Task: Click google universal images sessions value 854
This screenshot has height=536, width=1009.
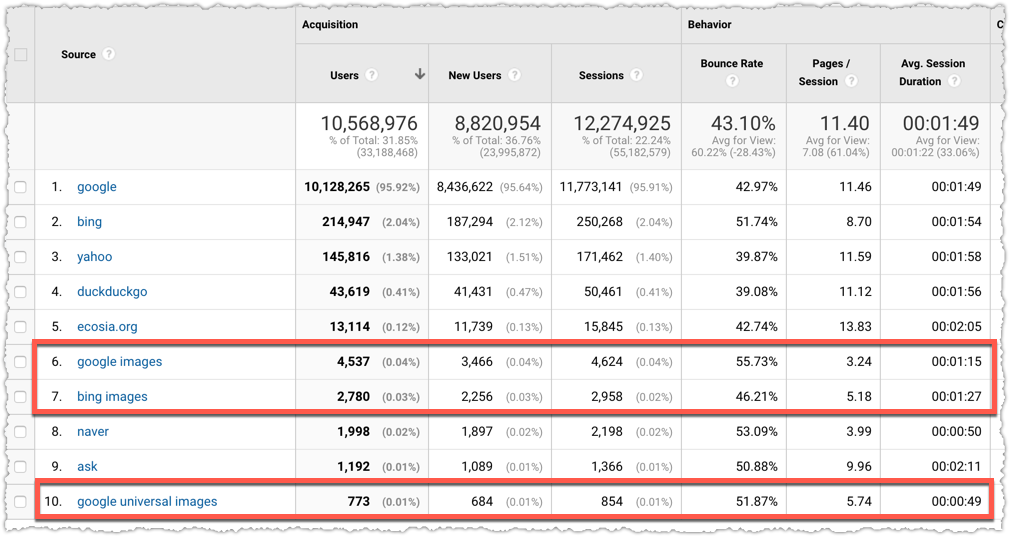Action: pos(611,501)
